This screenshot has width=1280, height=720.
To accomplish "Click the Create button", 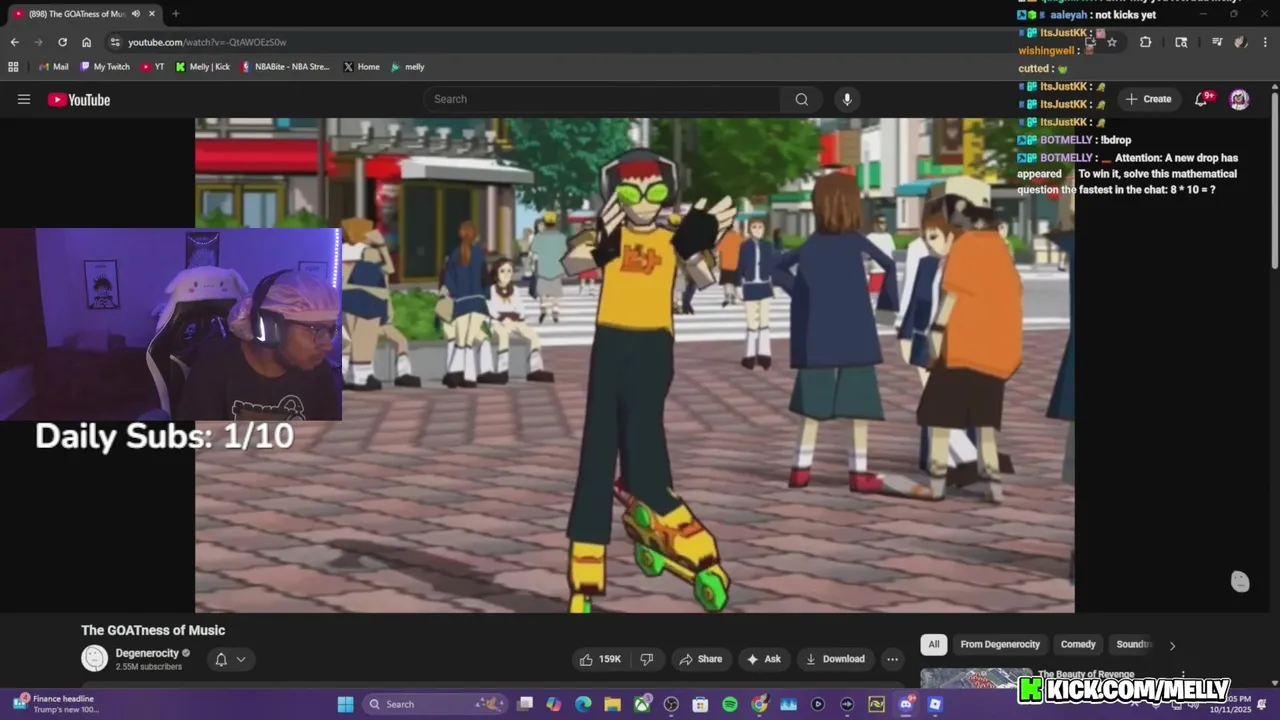I will 1148,99.
